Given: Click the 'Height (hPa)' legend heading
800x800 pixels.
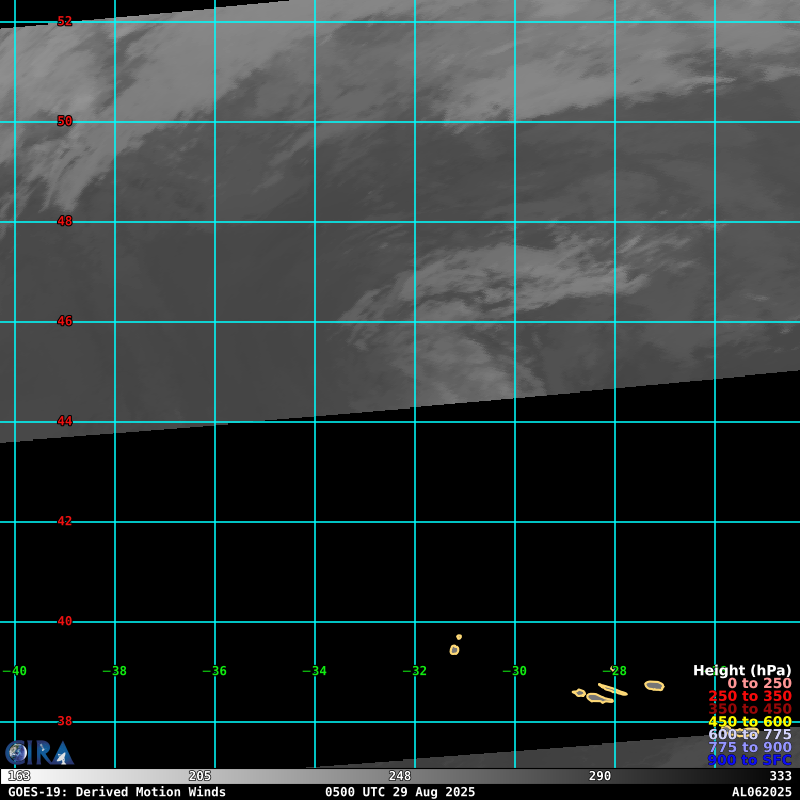Looking at the screenshot, I should [x=742, y=670].
